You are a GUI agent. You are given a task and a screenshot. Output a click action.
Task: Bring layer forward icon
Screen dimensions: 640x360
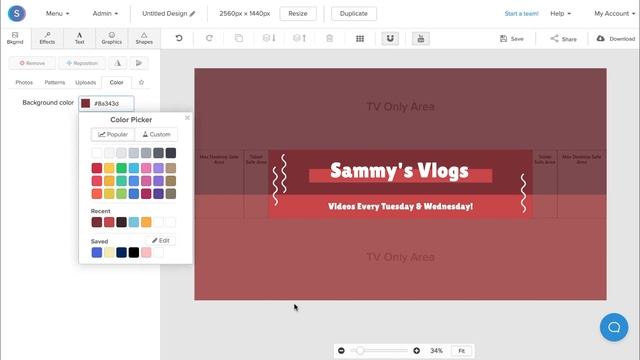299,38
